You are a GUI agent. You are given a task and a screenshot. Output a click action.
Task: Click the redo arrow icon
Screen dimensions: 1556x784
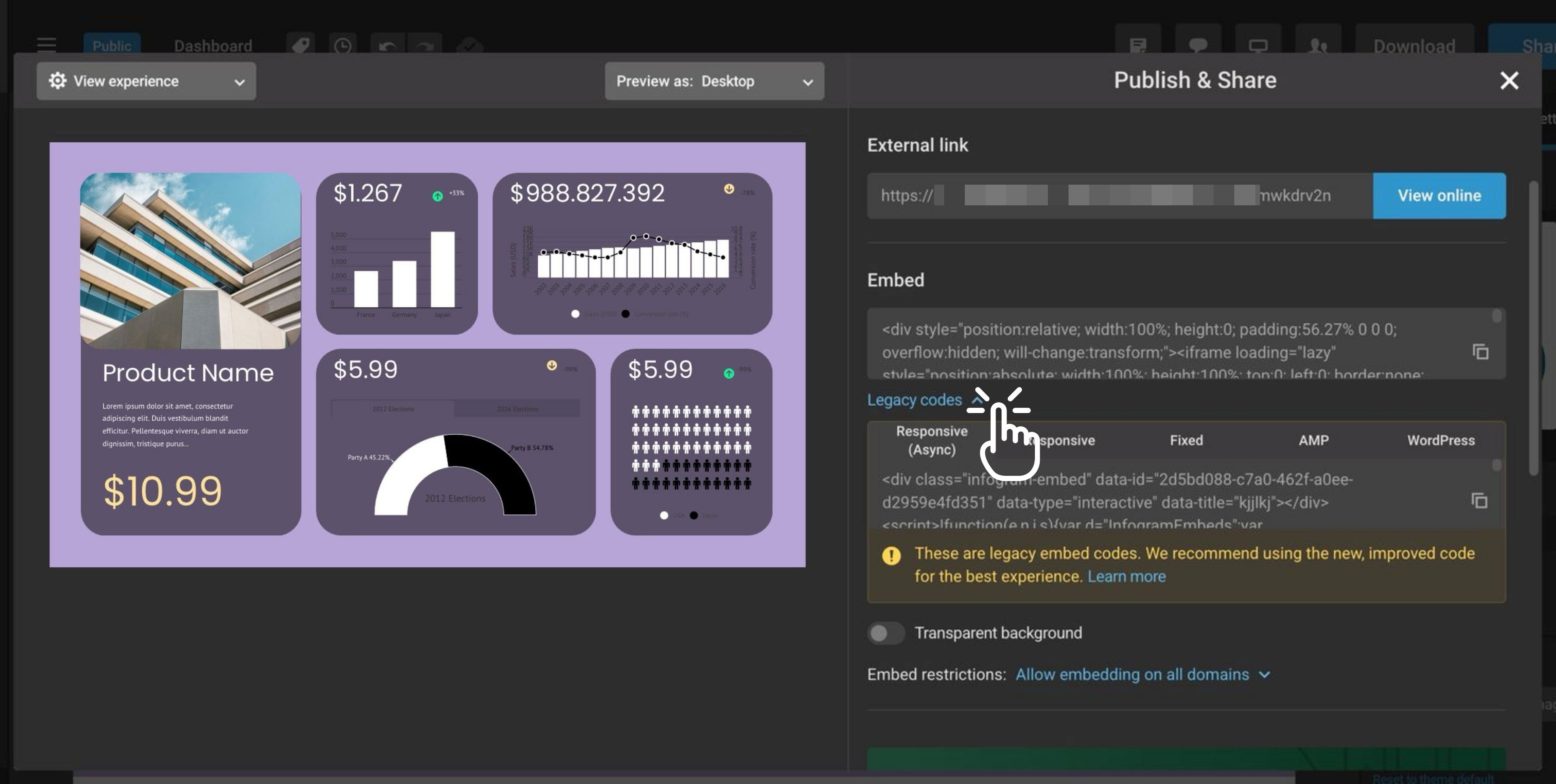[x=425, y=46]
